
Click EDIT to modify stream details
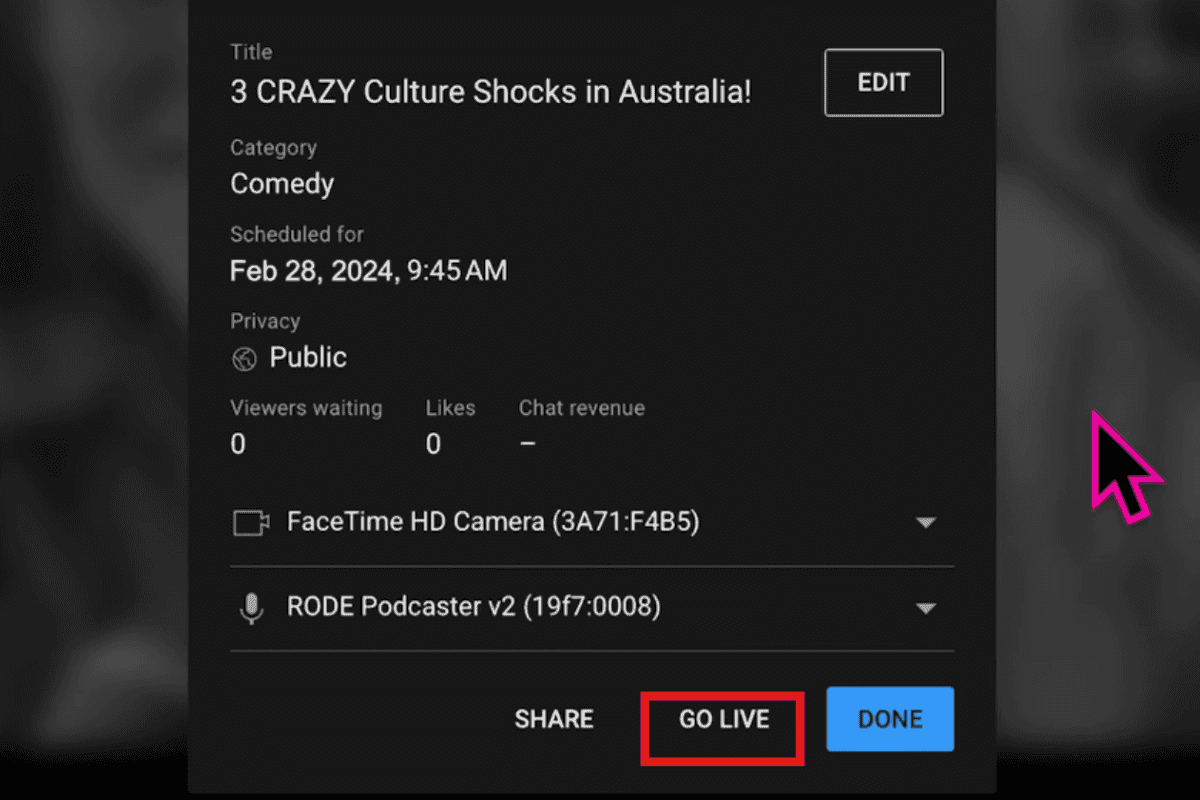[883, 82]
